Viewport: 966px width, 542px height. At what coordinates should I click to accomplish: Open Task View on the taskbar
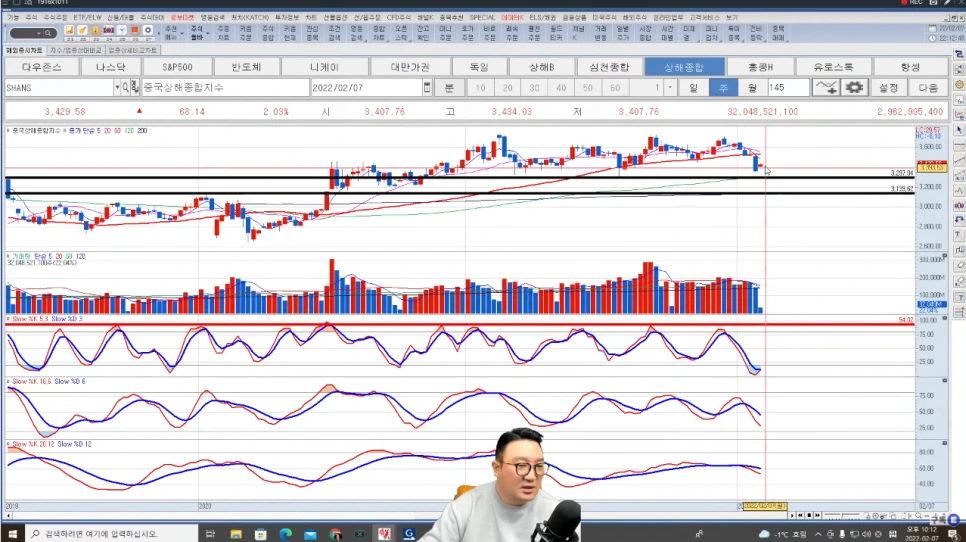210,534
